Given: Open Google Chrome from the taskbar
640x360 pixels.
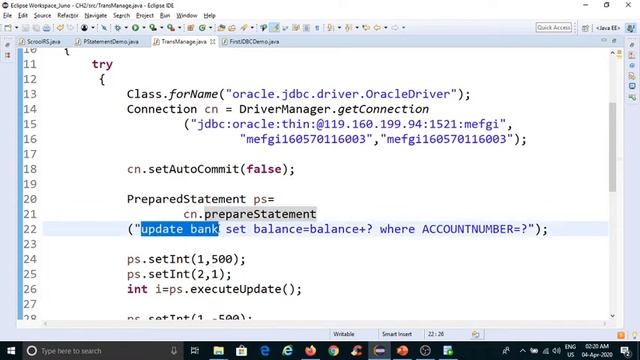Looking at the screenshot, I should (333, 351).
